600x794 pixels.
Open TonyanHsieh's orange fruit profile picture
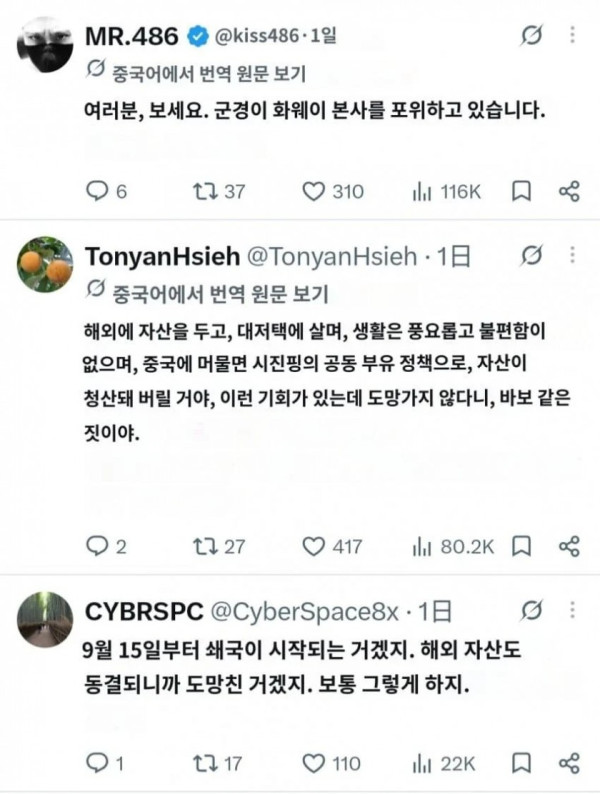click(x=45, y=264)
